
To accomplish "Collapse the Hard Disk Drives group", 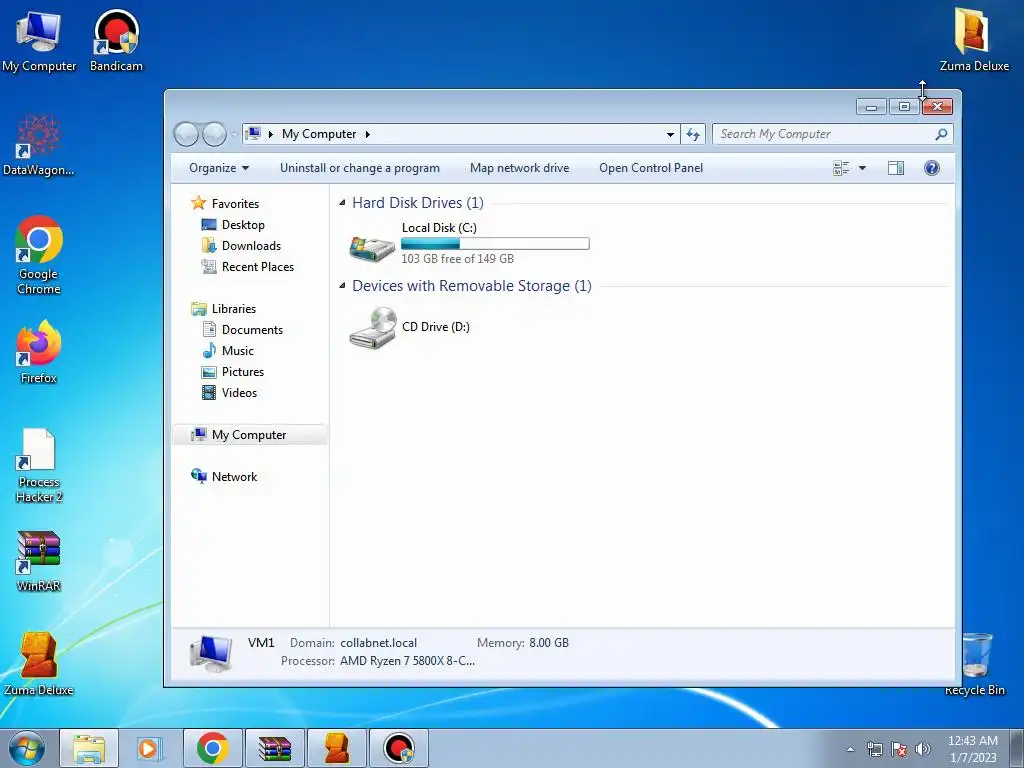I will coord(342,203).
